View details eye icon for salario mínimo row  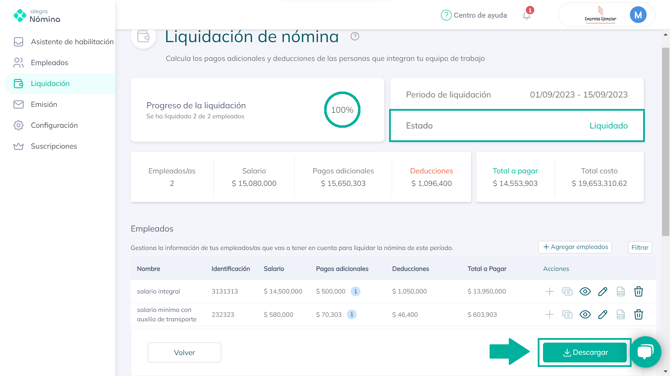585,314
